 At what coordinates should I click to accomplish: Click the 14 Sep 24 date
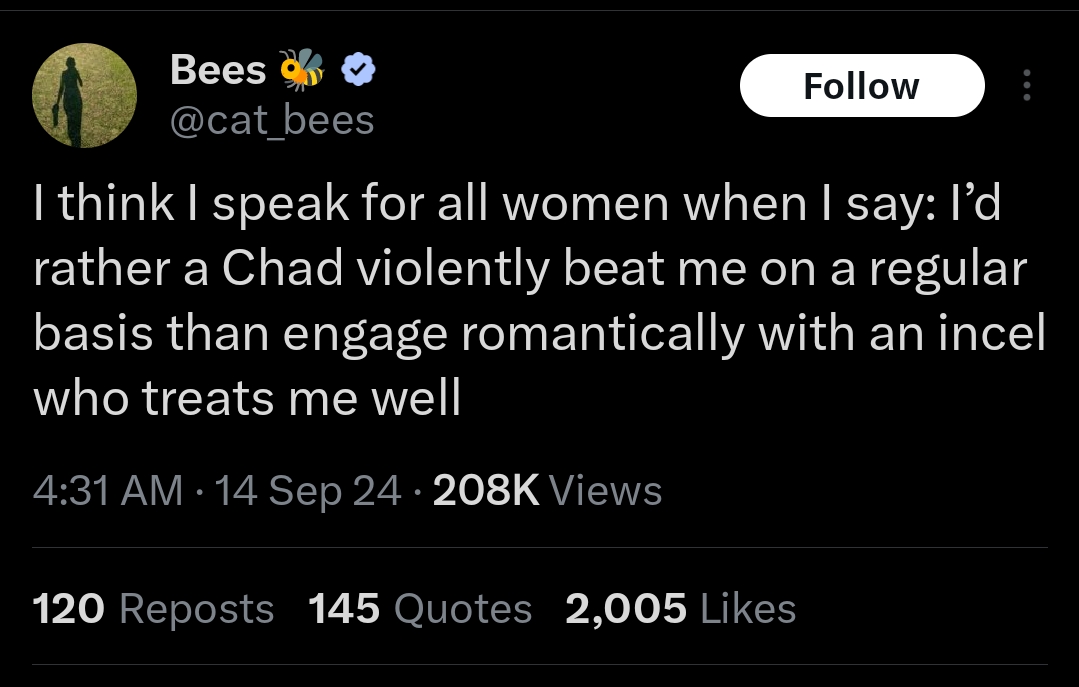click(308, 490)
